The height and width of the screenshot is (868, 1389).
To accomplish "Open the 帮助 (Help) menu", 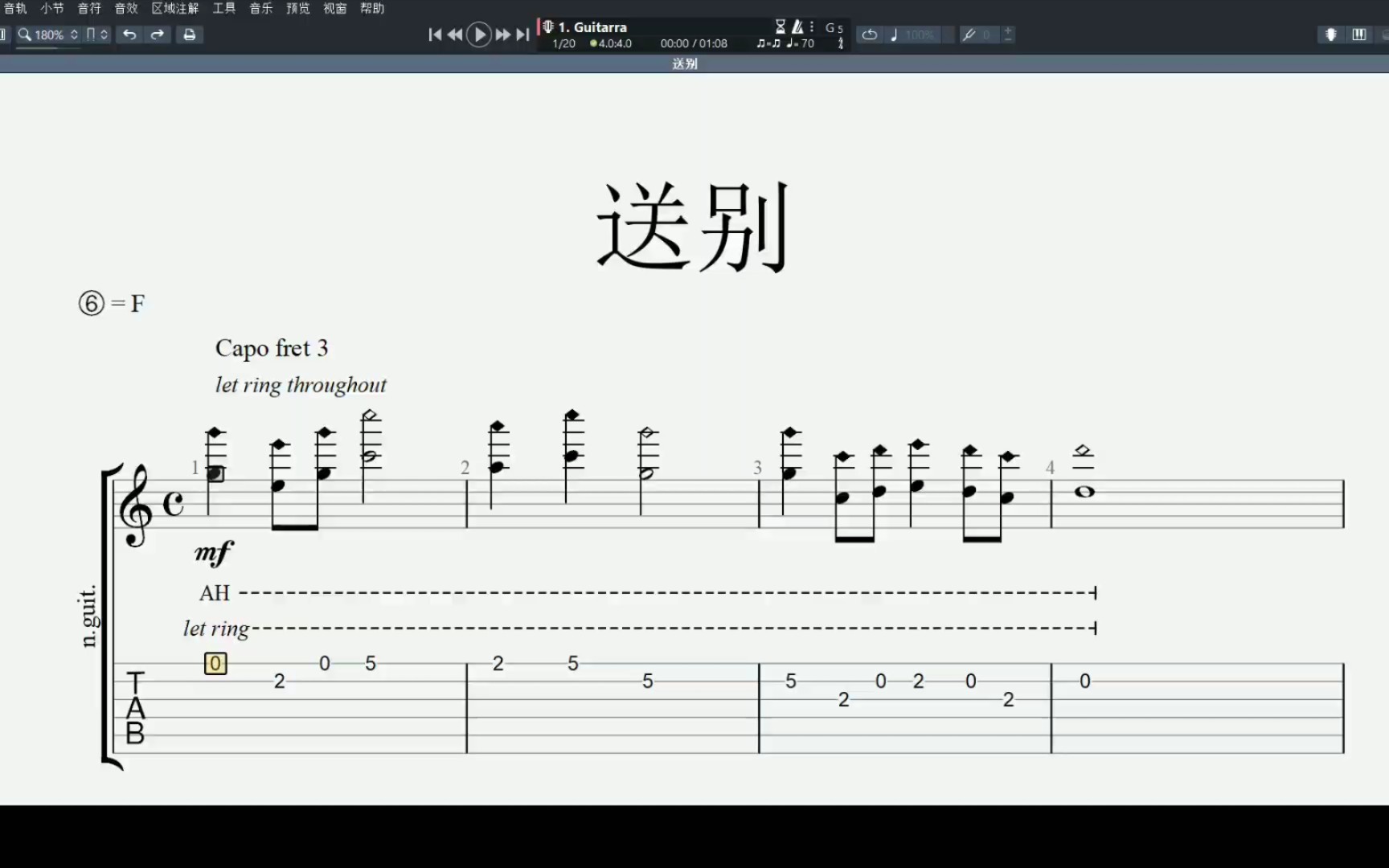I will pyautogui.click(x=372, y=8).
